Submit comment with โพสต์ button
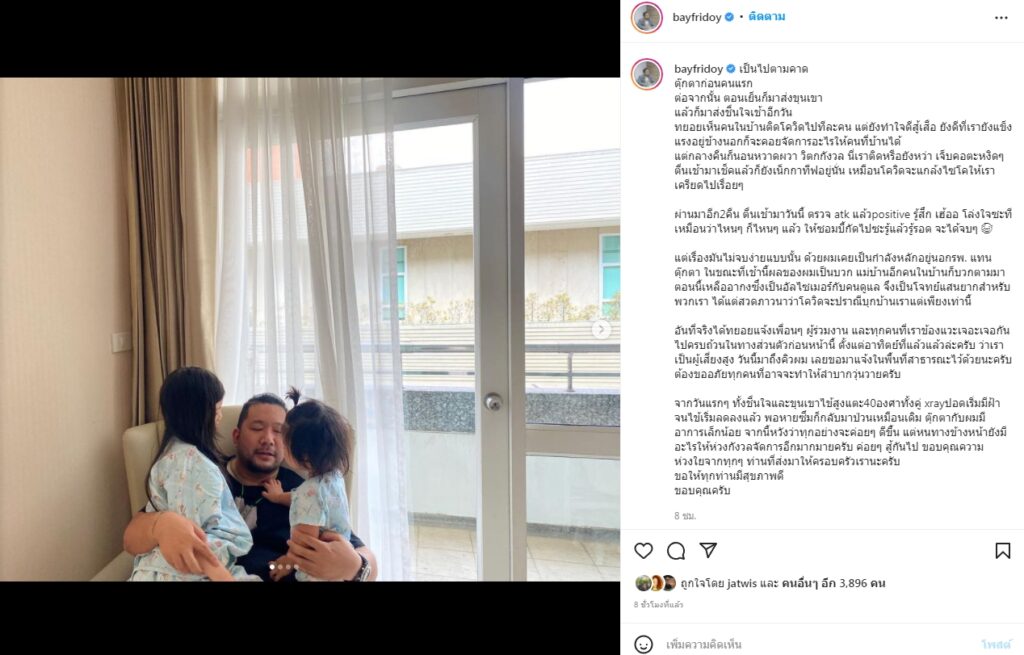The height and width of the screenshot is (655, 1024). (x=997, y=645)
